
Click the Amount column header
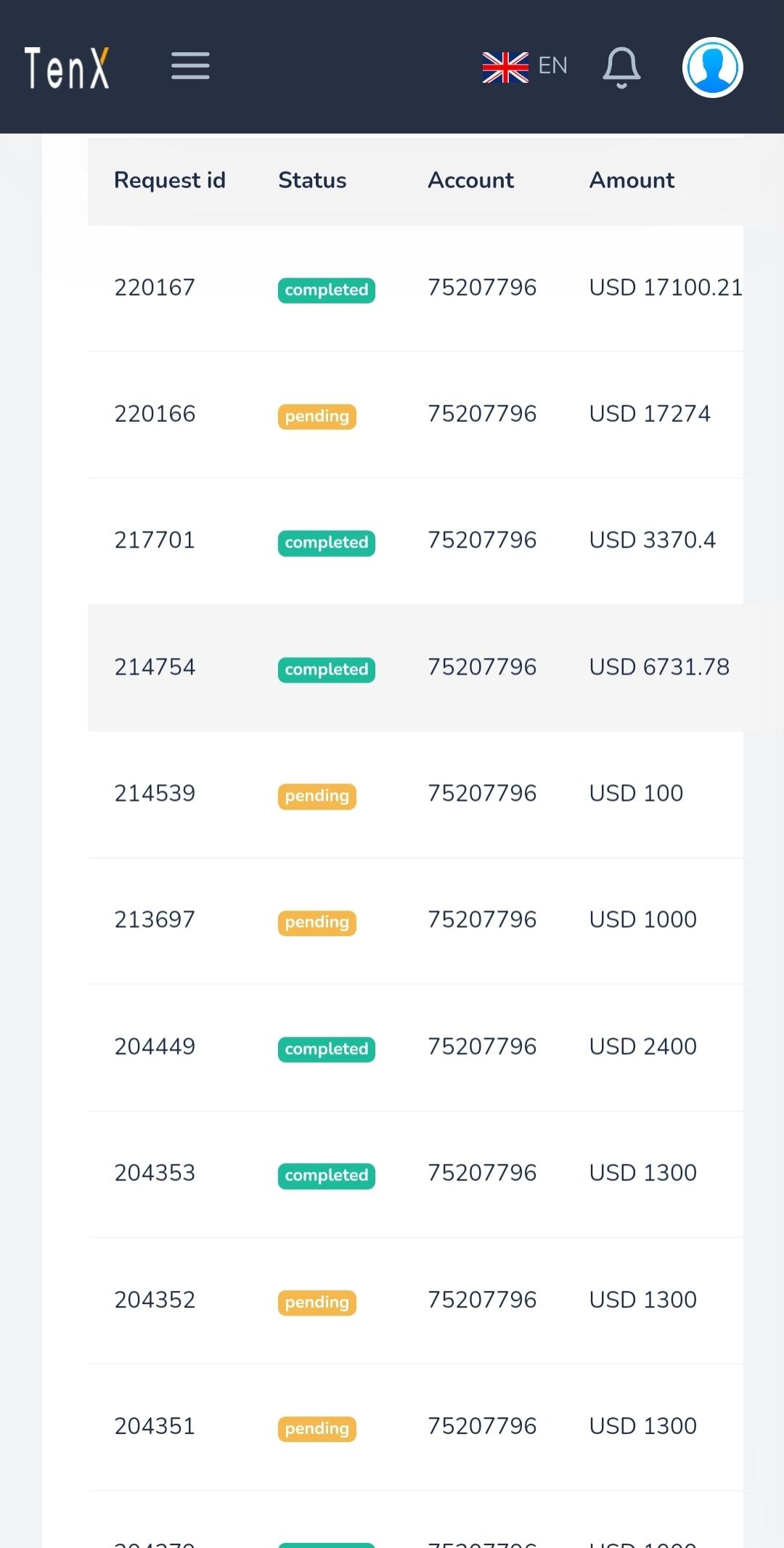[632, 180]
